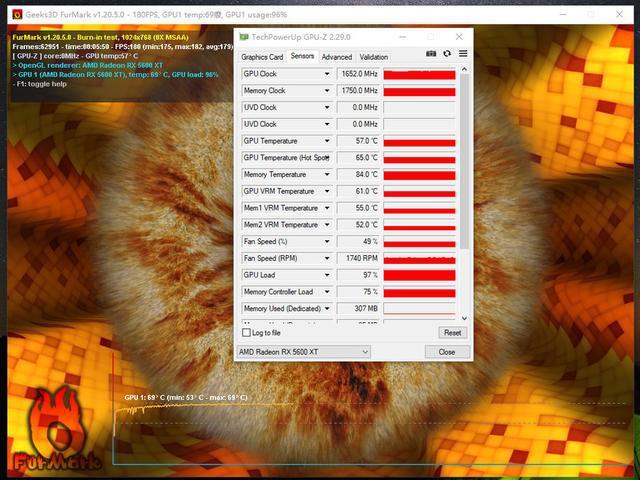The height and width of the screenshot is (480, 640).
Task: Click the Memory Temperature red history graph
Action: [419, 175]
